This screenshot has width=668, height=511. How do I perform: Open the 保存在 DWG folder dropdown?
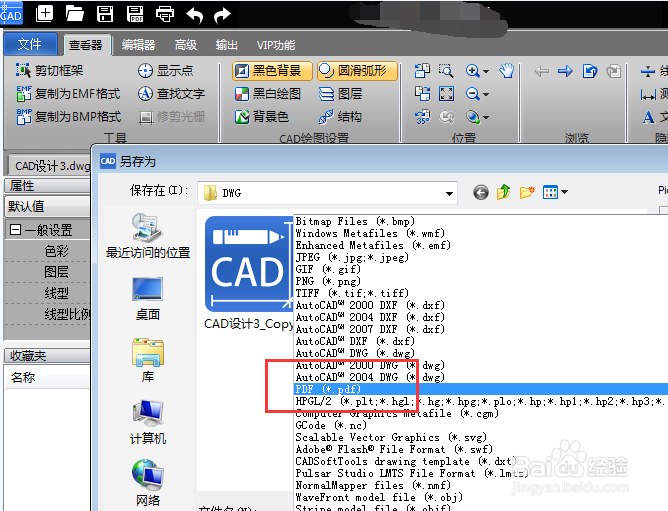click(x=449, y=193)
